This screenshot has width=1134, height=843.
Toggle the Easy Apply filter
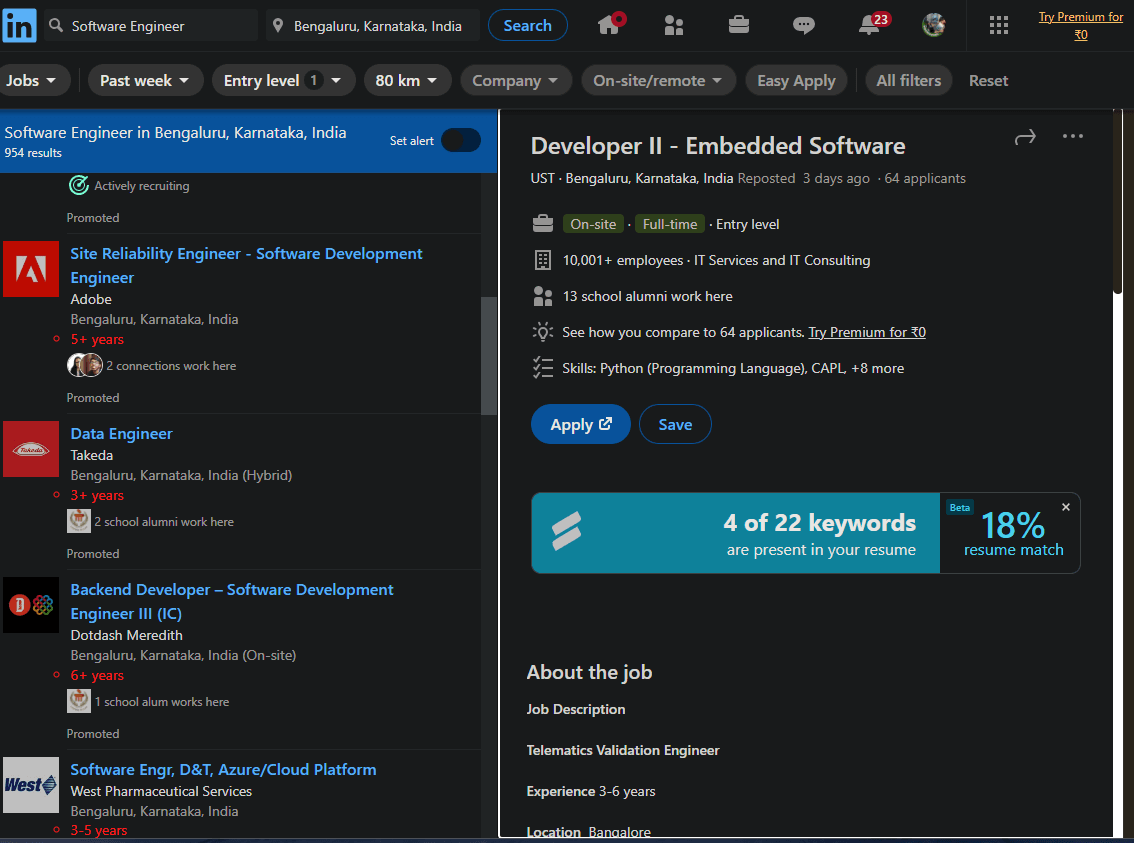796,81
